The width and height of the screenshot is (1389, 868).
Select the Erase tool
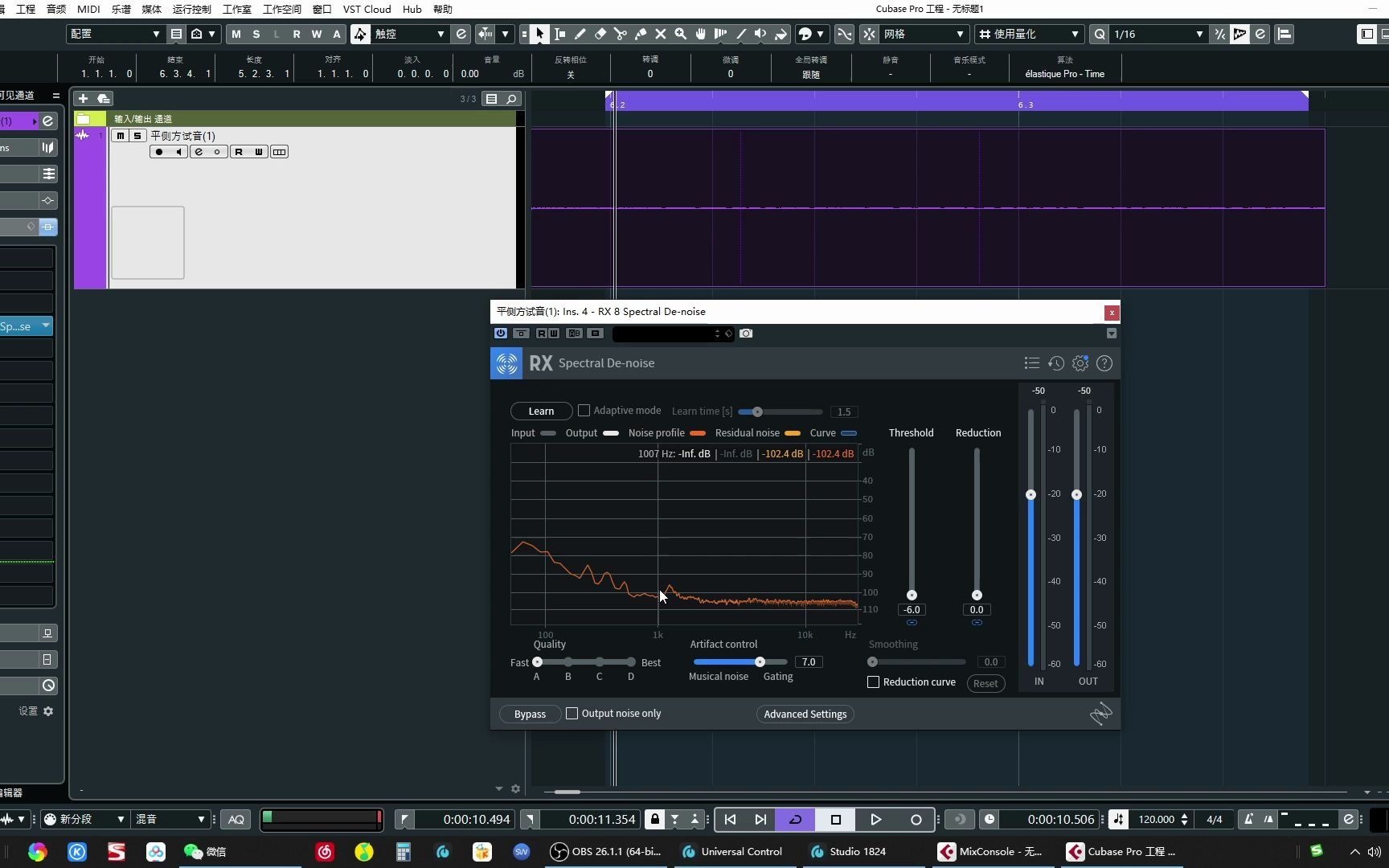coord(600,34)
